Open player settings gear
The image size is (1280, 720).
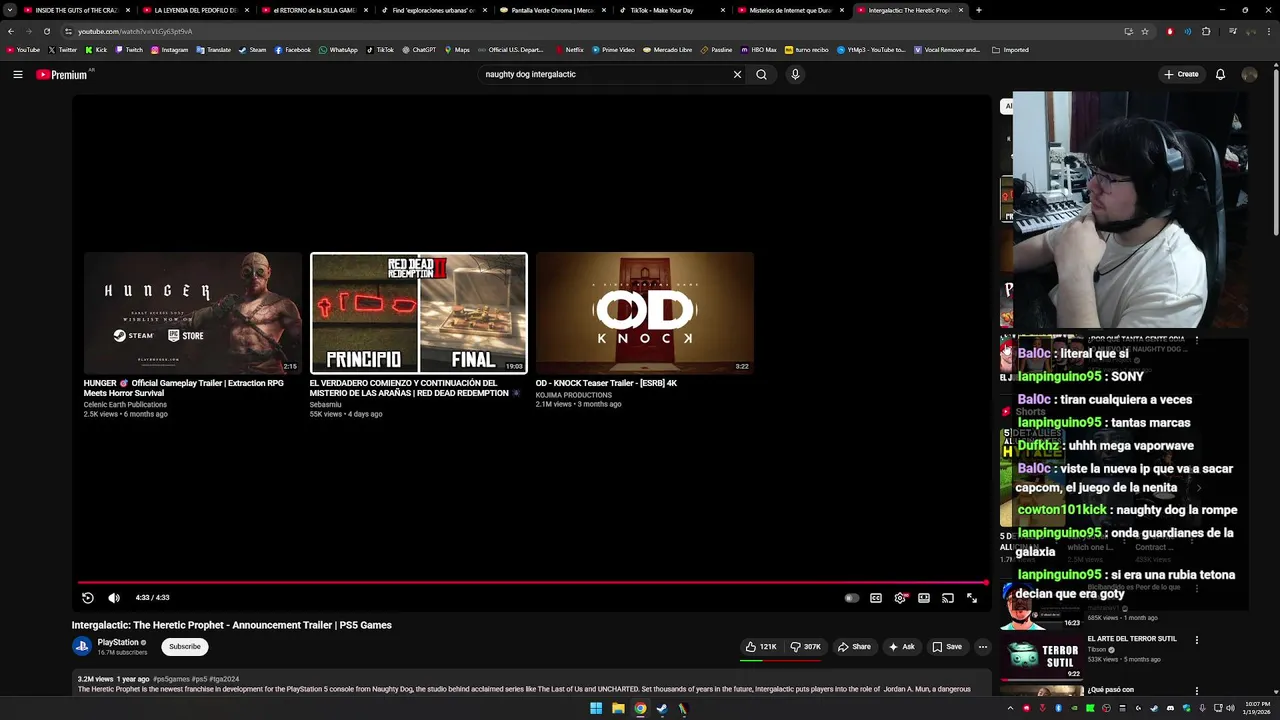(x=900, y=598)
